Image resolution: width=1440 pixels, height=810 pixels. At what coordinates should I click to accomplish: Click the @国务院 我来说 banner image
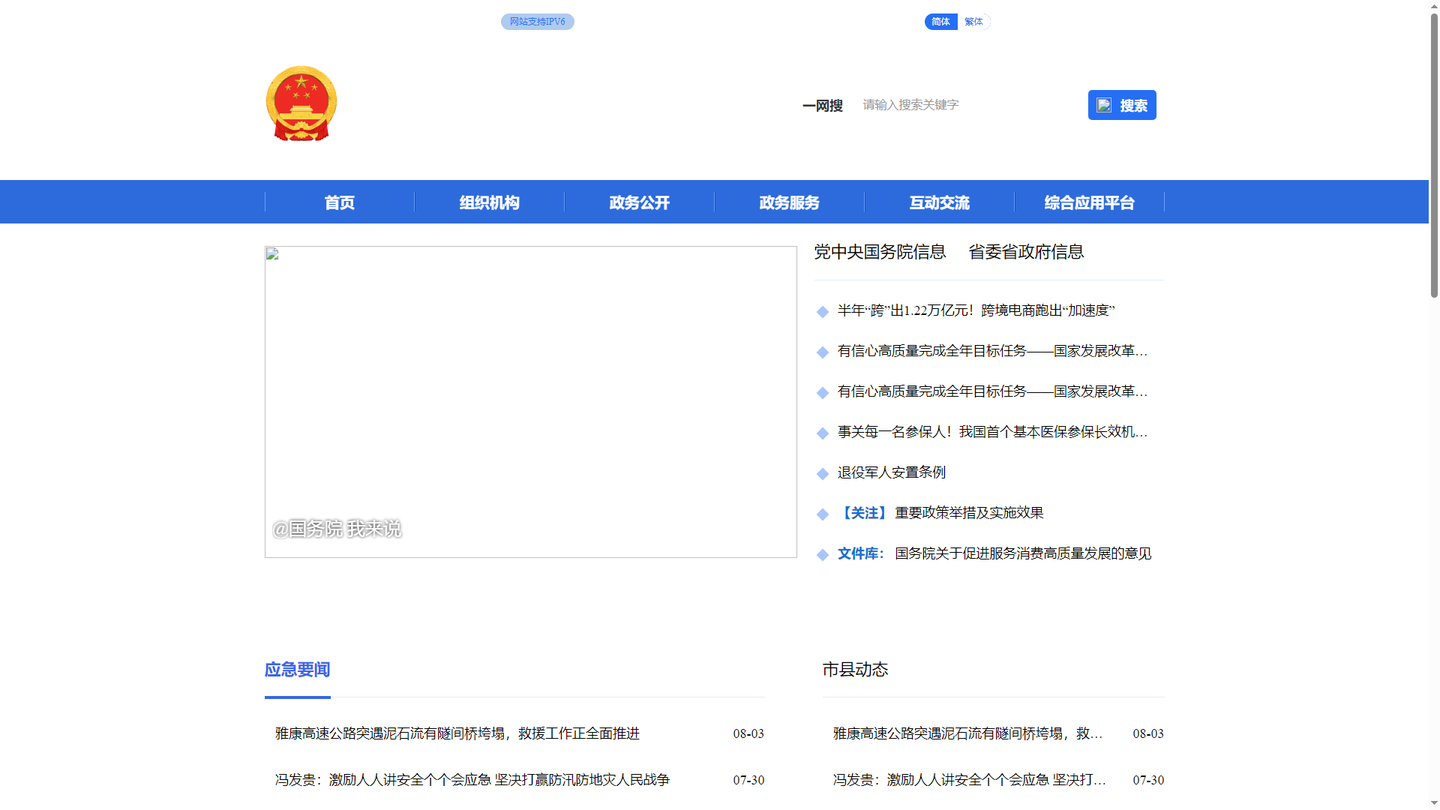click(531, 402)
